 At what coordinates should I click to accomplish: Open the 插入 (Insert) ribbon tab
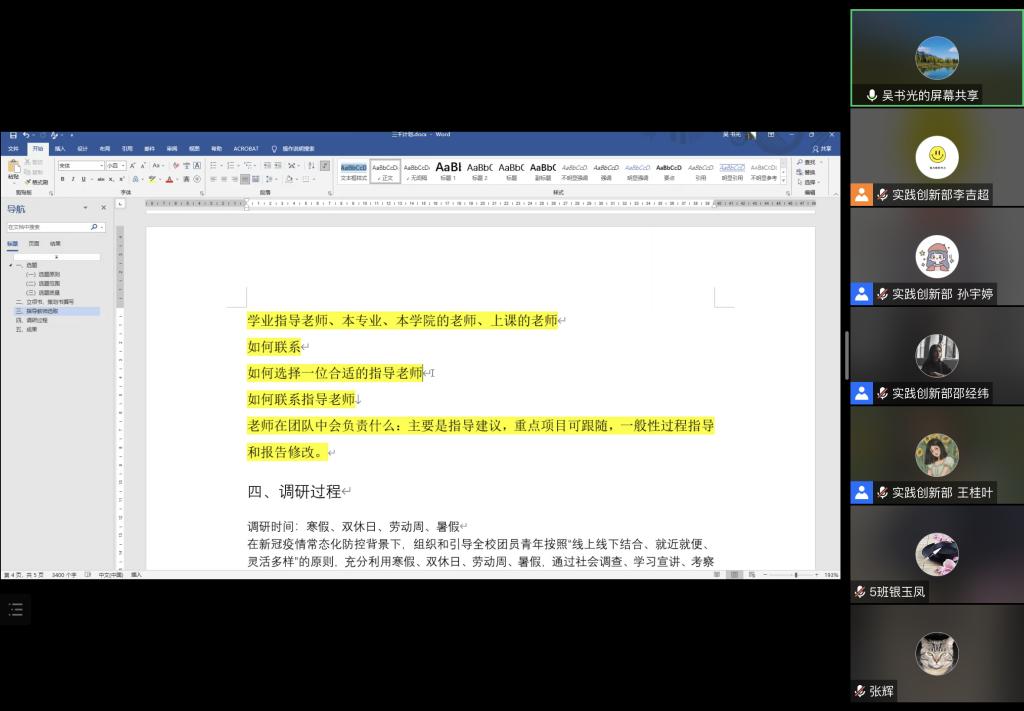[x=60, y=148]
